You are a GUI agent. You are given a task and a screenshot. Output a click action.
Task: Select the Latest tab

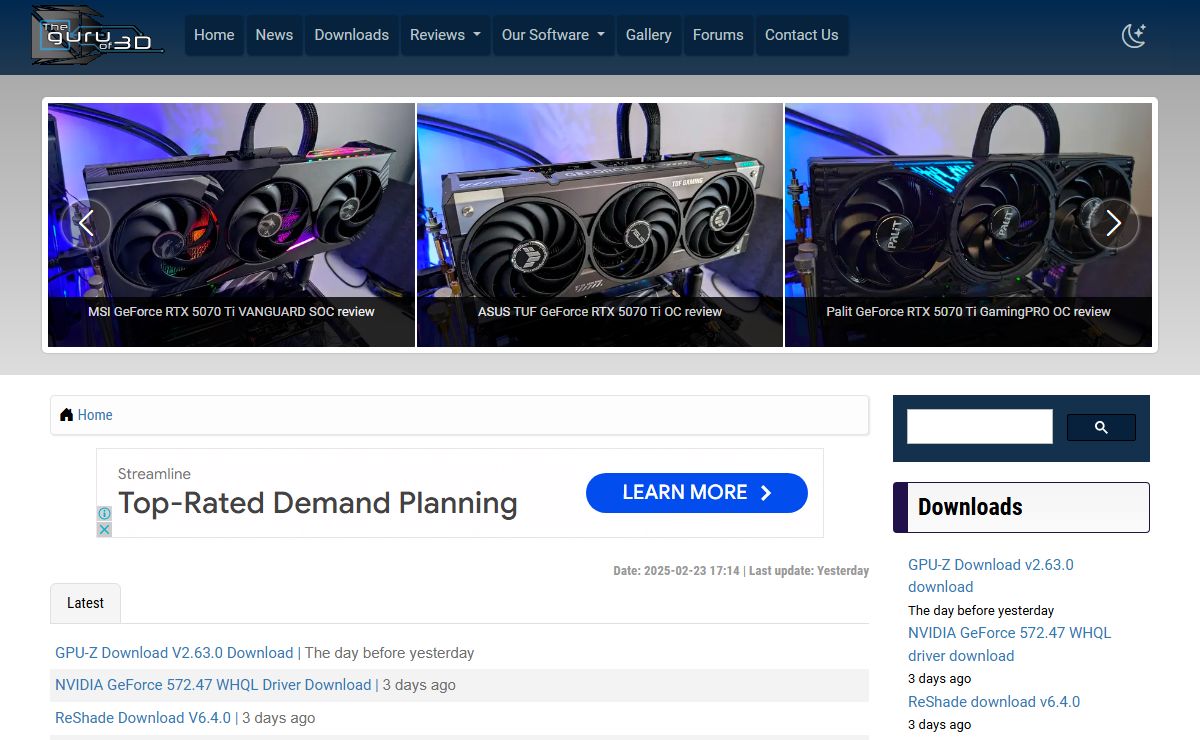pyautogui.click(x=85, y=603)
